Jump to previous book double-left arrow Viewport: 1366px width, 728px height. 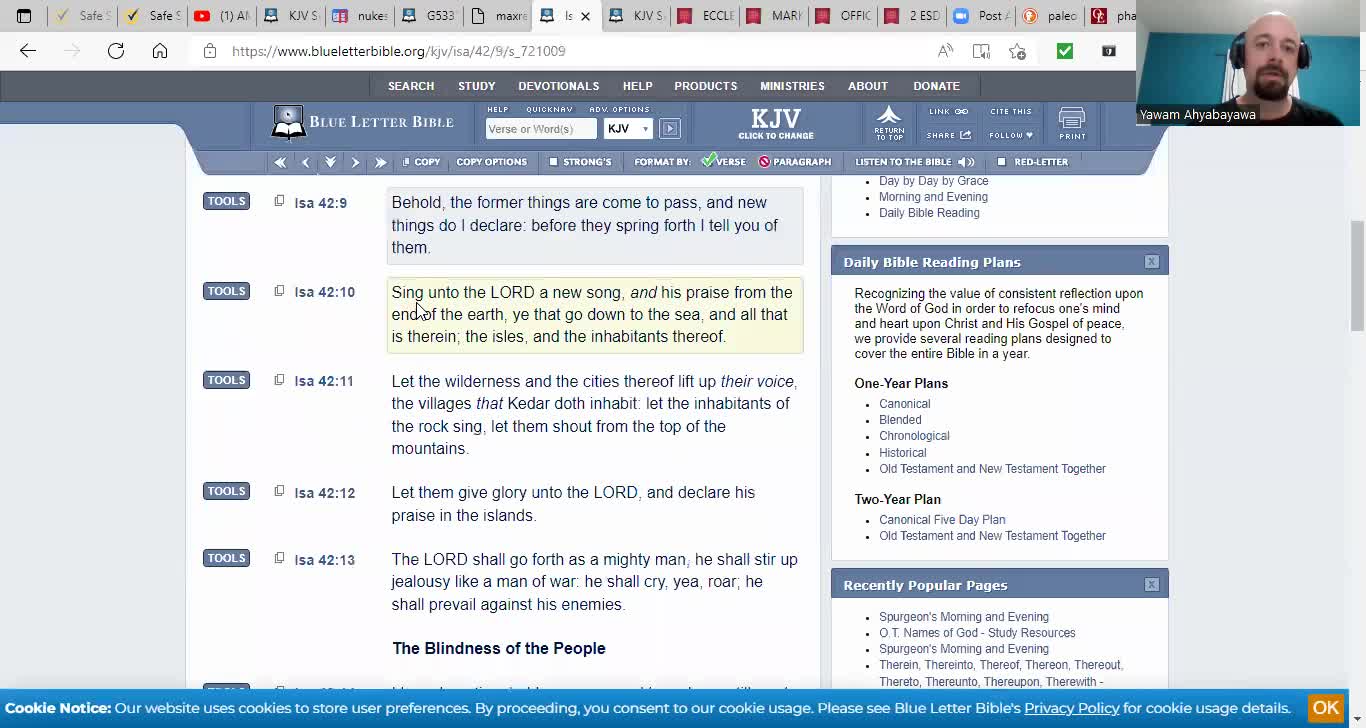tap(280, 162)
